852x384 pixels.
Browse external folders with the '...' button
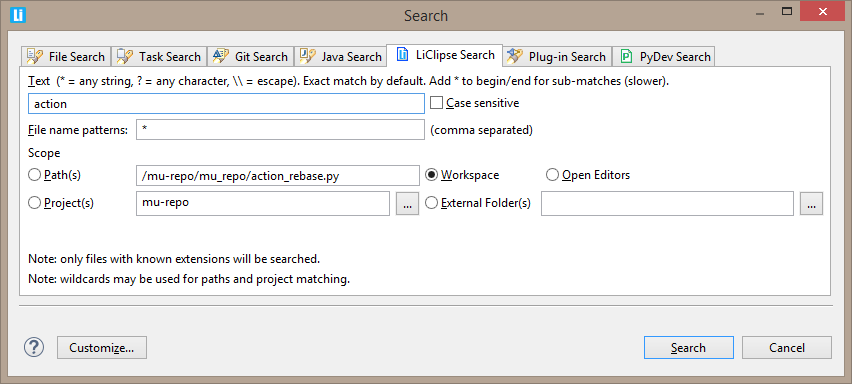pyautogui.click(x=812, y=204)
